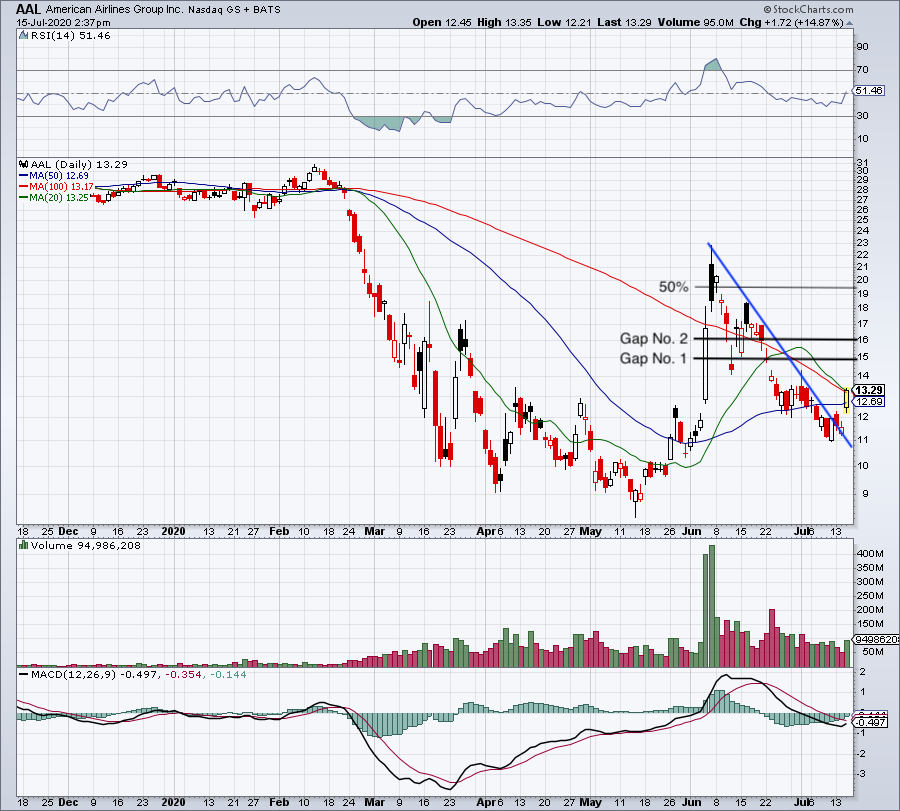Click the 2020 label on the bottom date axis
The width and height of the screenshot is (900, 811).
(173, 802)
